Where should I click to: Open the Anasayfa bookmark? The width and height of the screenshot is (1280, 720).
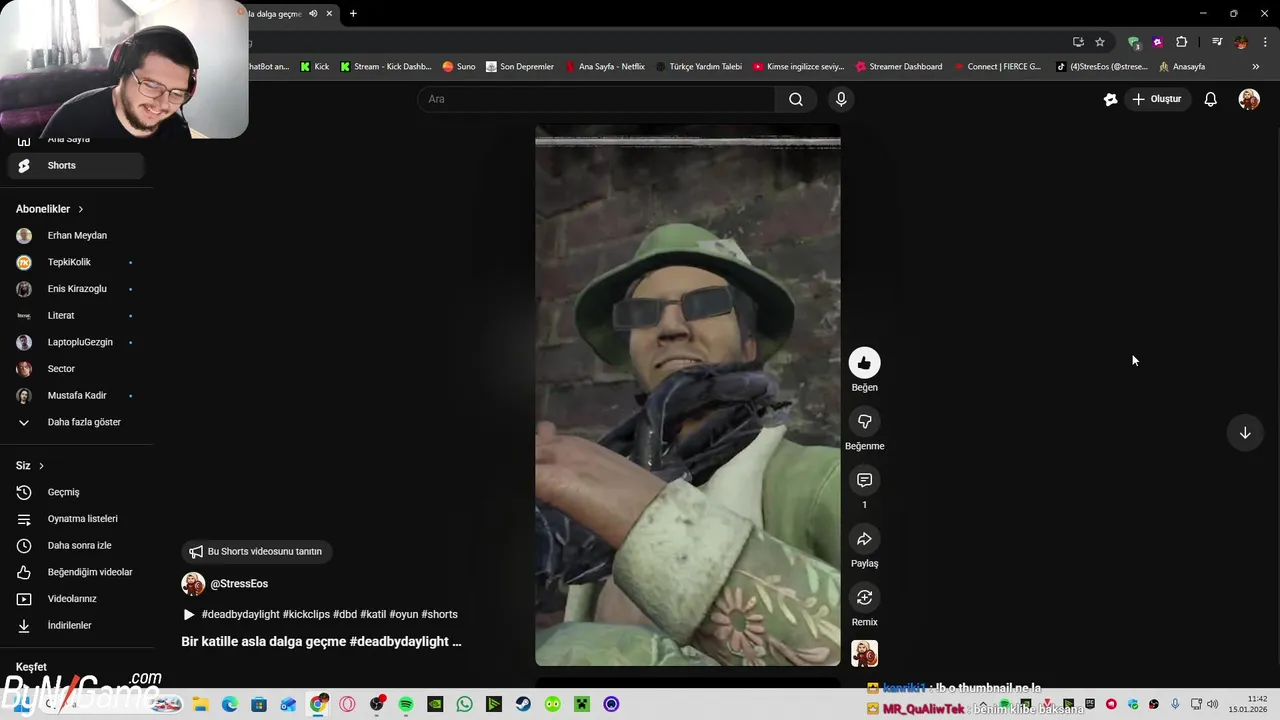click(1182, 67)
